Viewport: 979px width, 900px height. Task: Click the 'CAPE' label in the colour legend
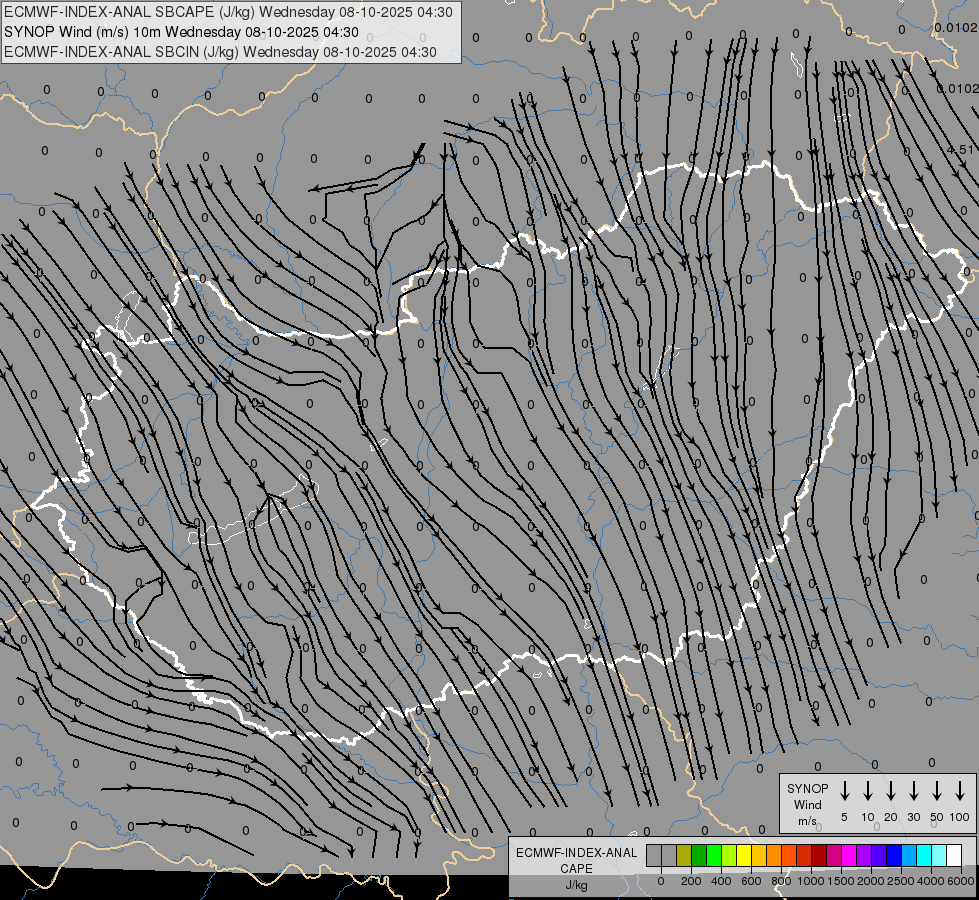(x=576, y=869)
